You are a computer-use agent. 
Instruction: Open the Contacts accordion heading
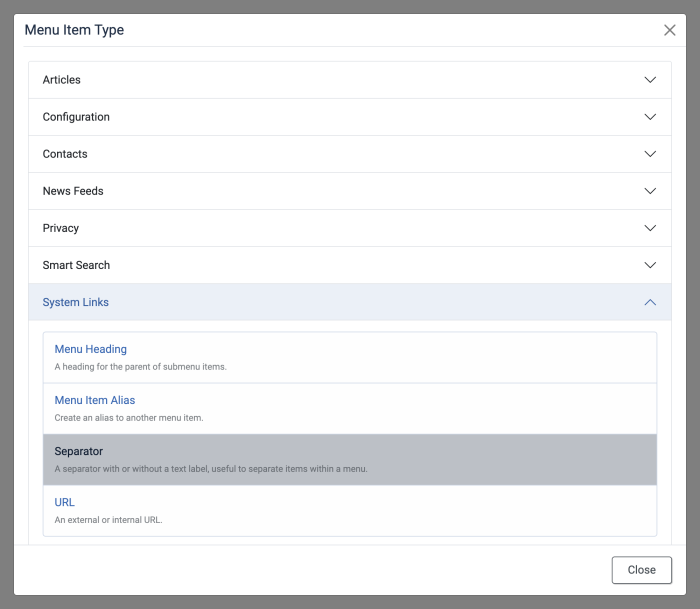click(65, 154)
